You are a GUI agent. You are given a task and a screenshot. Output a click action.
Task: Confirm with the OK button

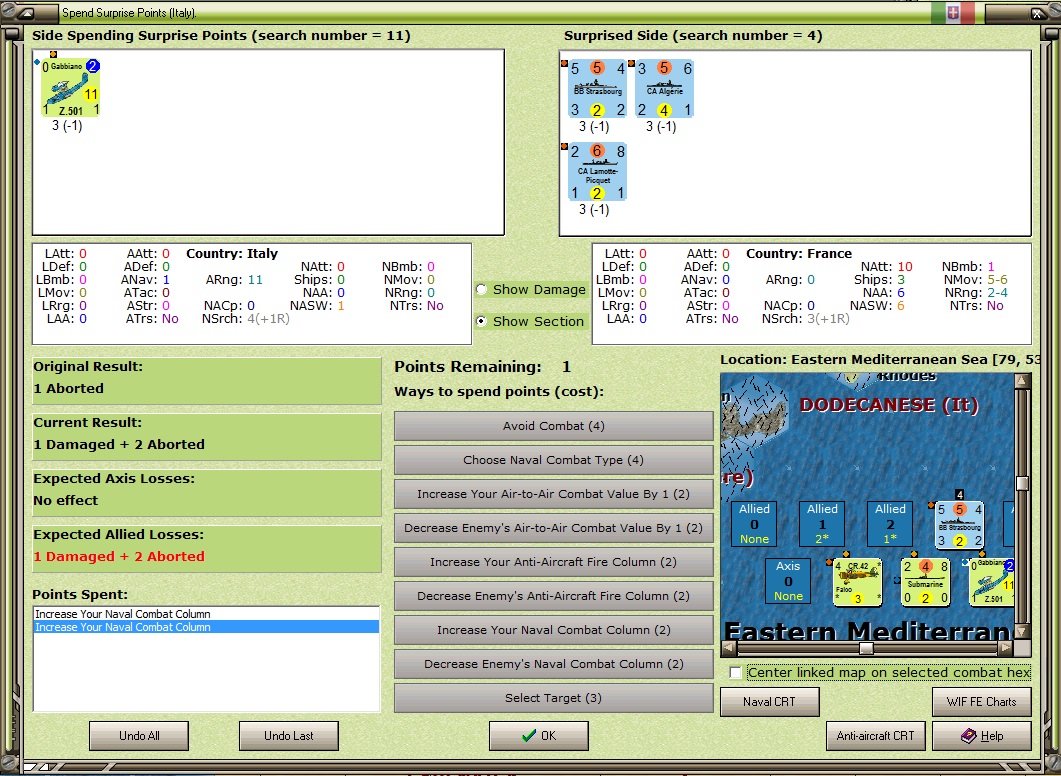click(x=539, y=736)
